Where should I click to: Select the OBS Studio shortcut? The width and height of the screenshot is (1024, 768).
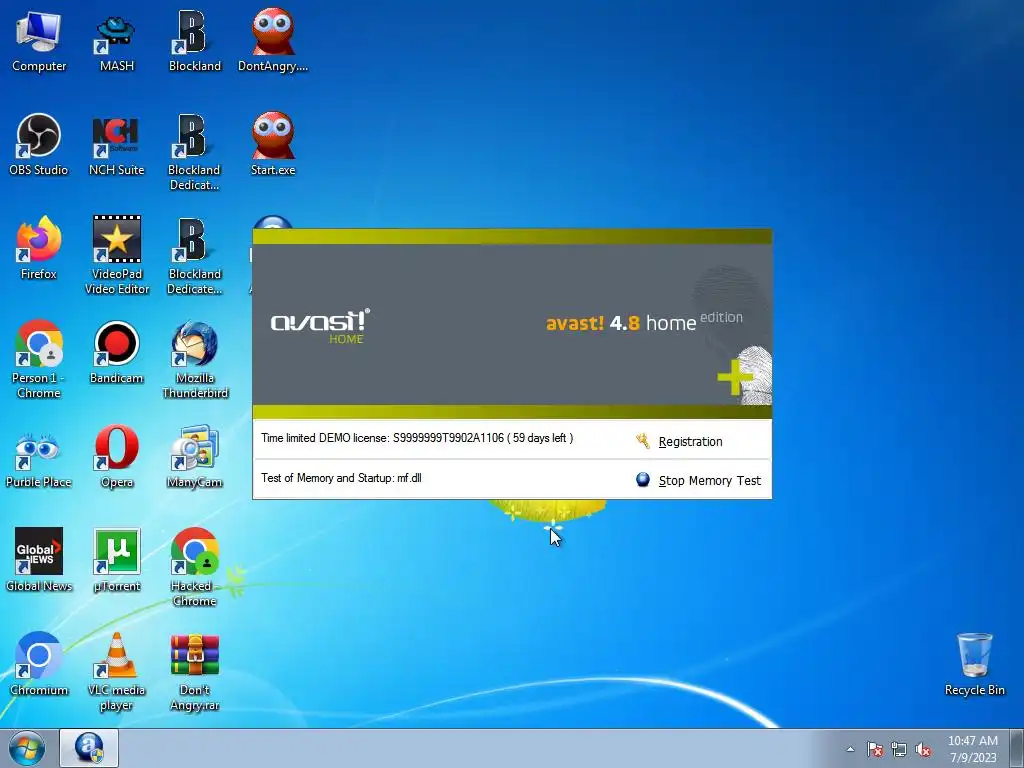(39, 145)
